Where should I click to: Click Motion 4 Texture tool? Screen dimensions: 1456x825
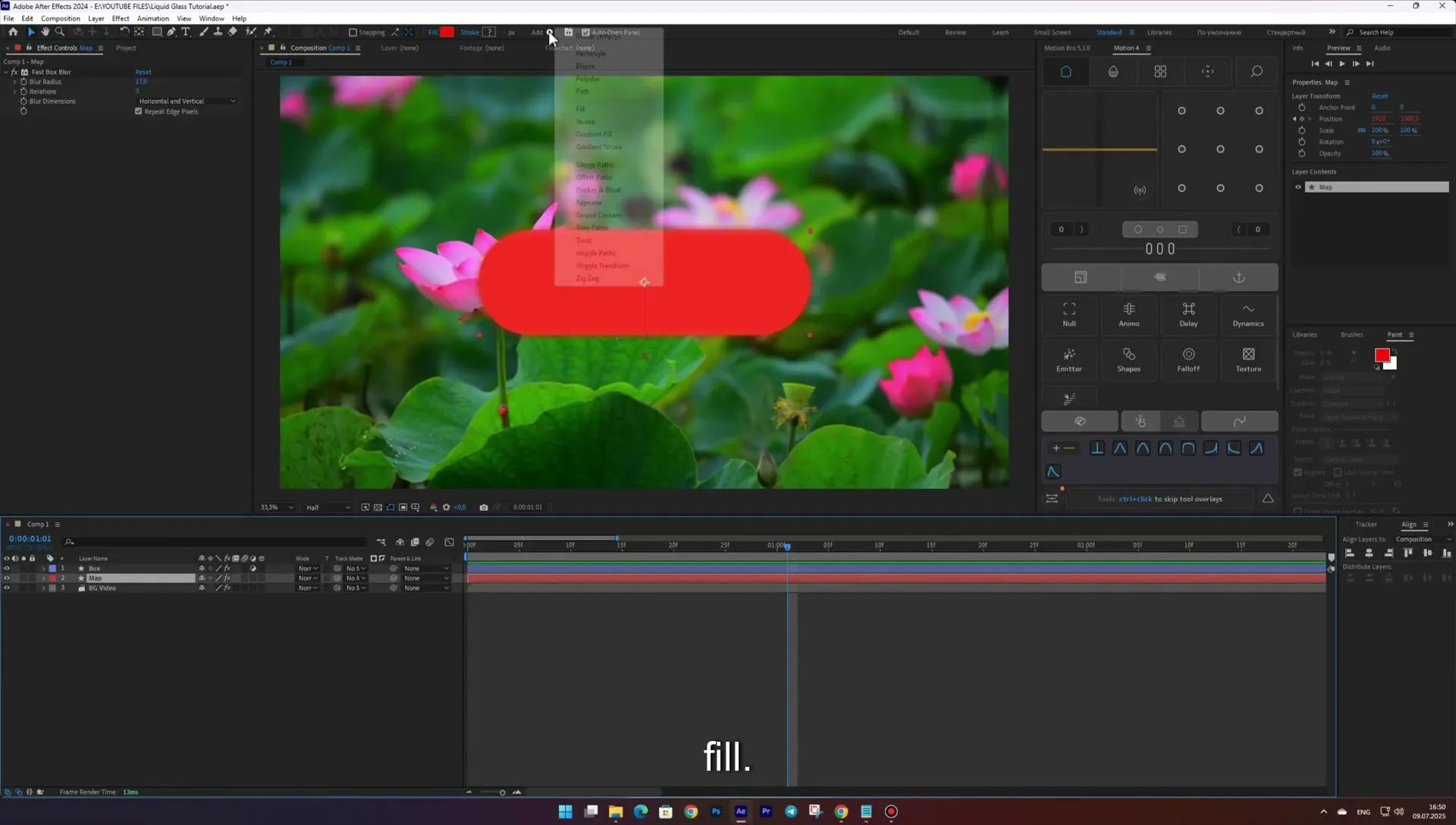1248,360
